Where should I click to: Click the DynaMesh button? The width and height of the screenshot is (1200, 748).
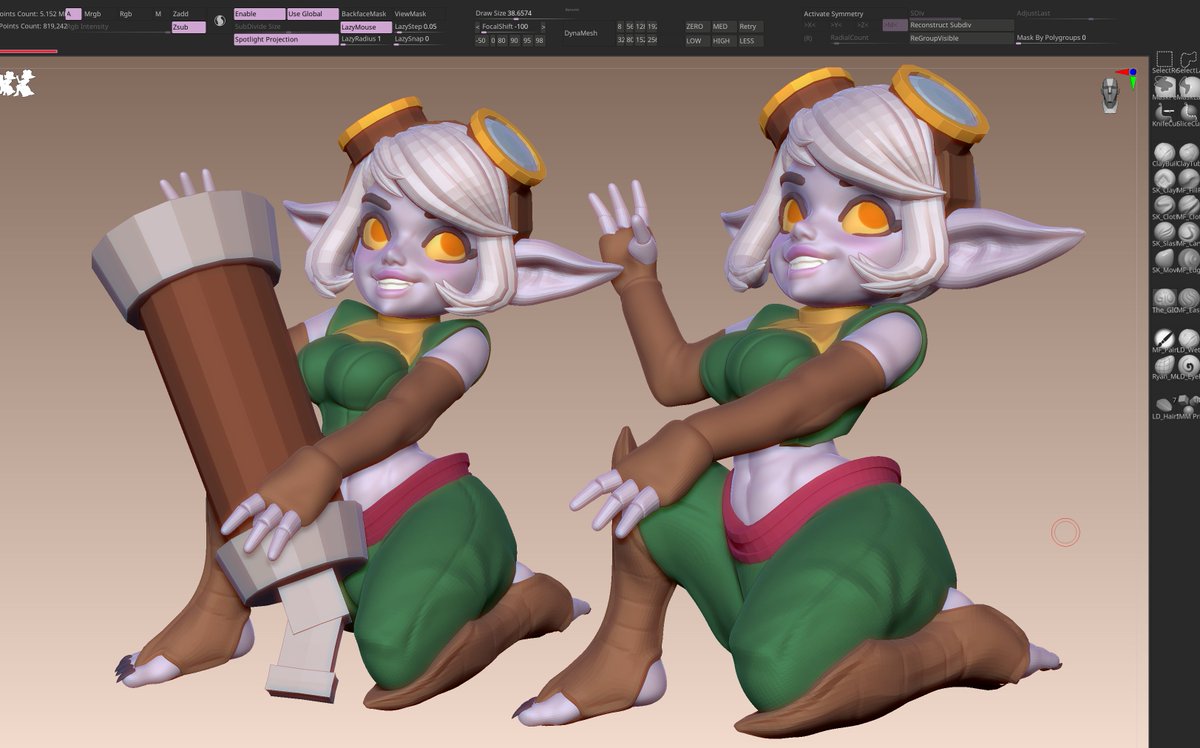(x=581, y=33)
